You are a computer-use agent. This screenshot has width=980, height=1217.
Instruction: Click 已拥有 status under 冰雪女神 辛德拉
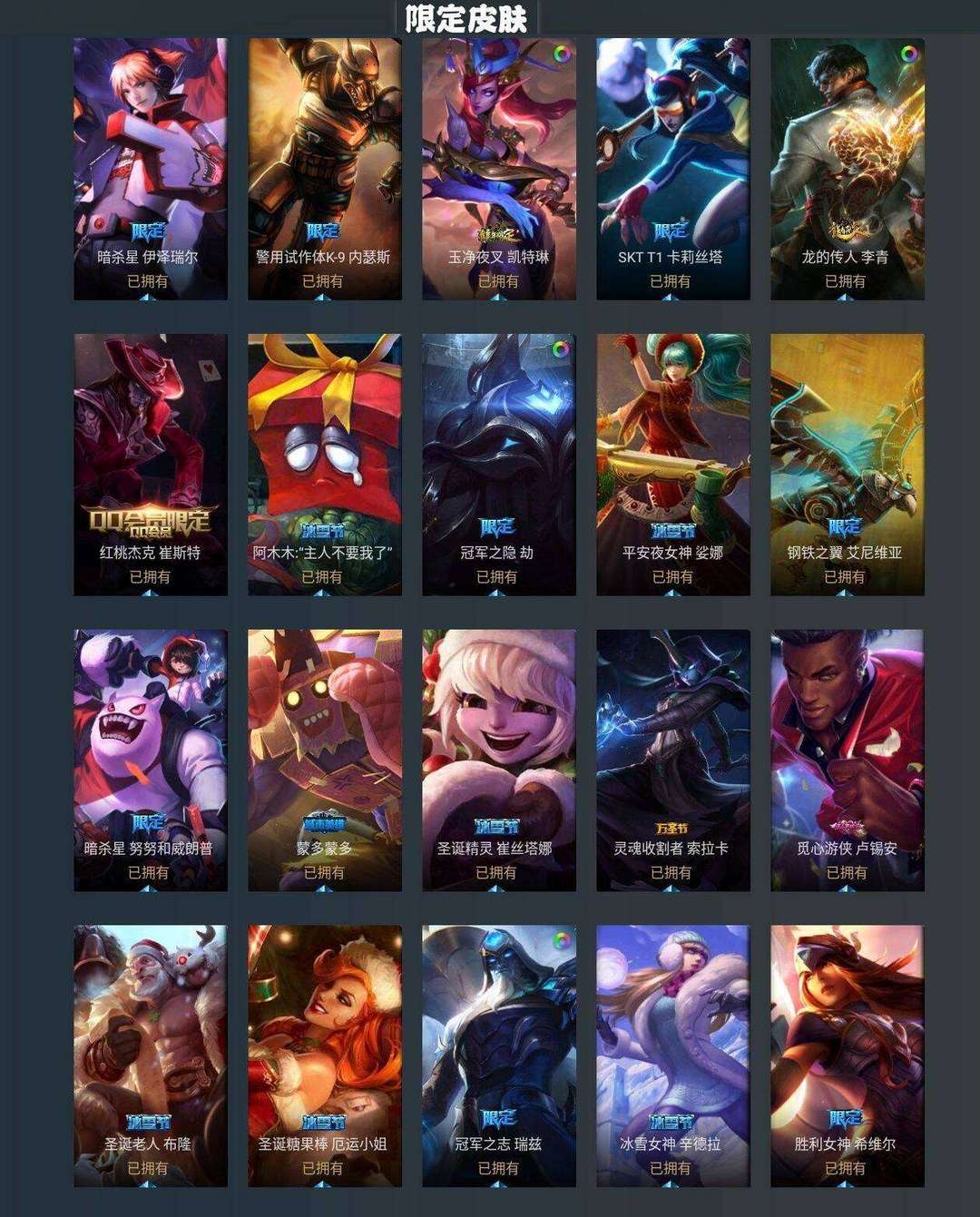(x=671, y=1168)
